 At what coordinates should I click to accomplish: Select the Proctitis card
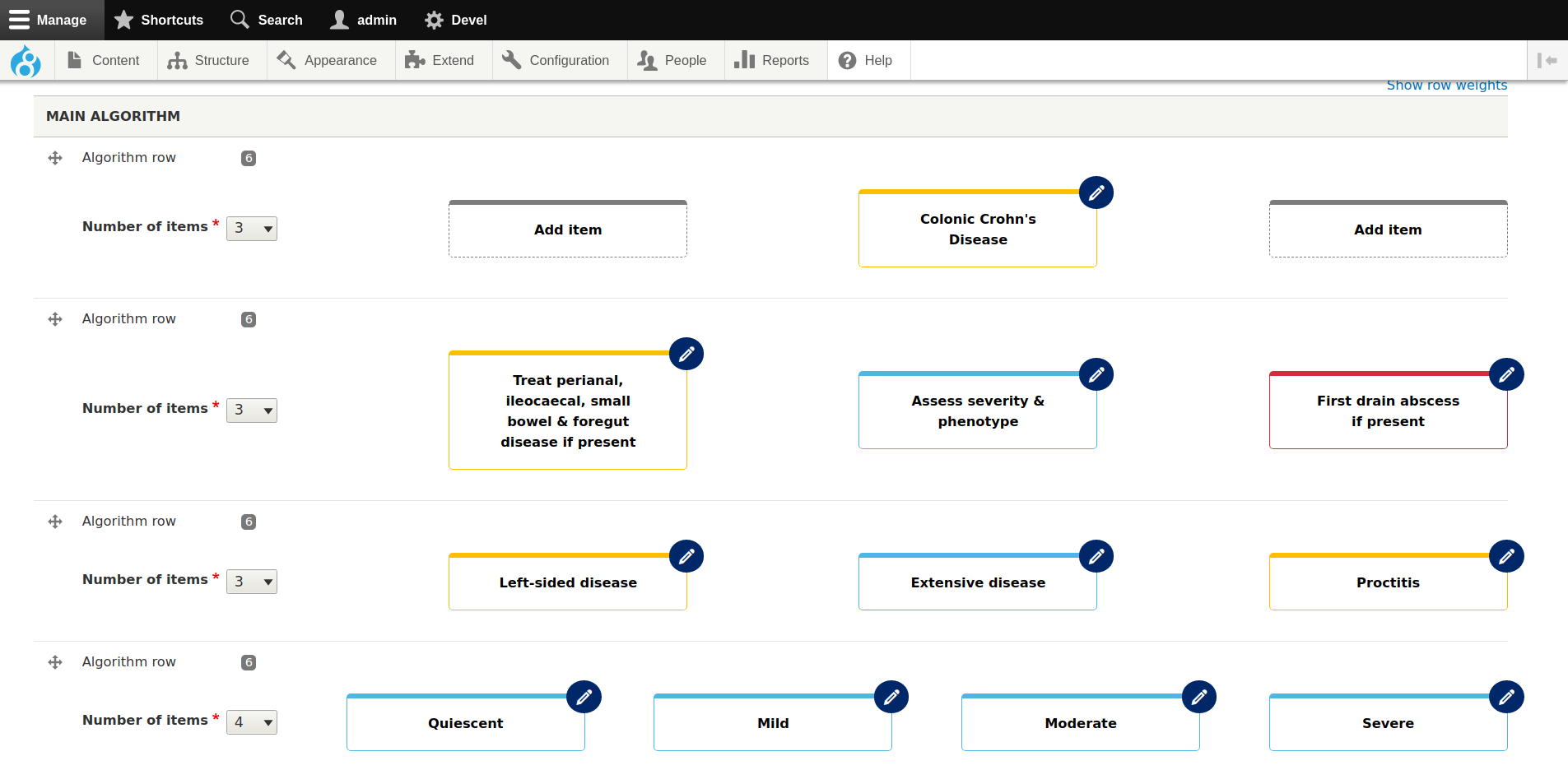tap(1388, 582)
